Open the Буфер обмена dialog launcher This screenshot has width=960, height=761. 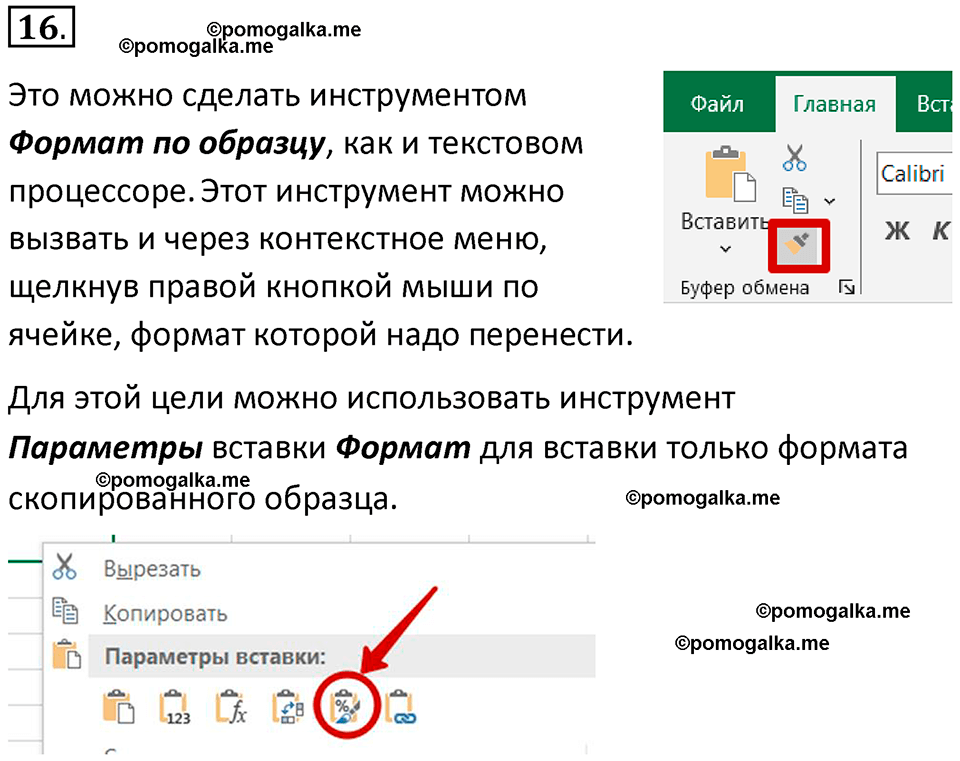coord(847,286)
